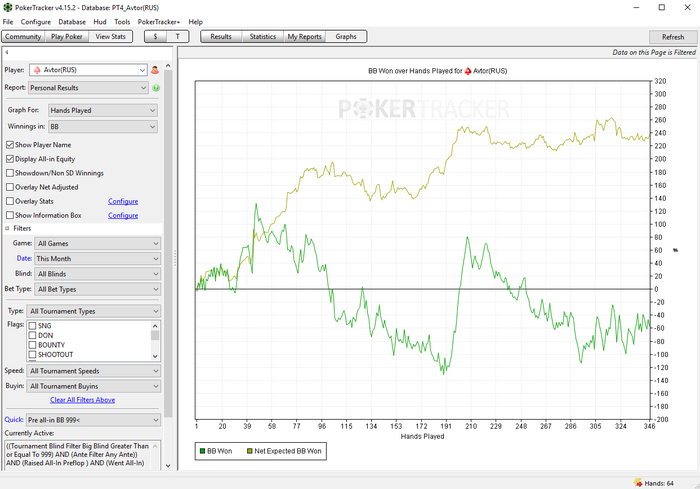The height and width of the screenshot is (489, 700).
Task: Toggle Show Player Name checkbox
Action: [10, 145]
